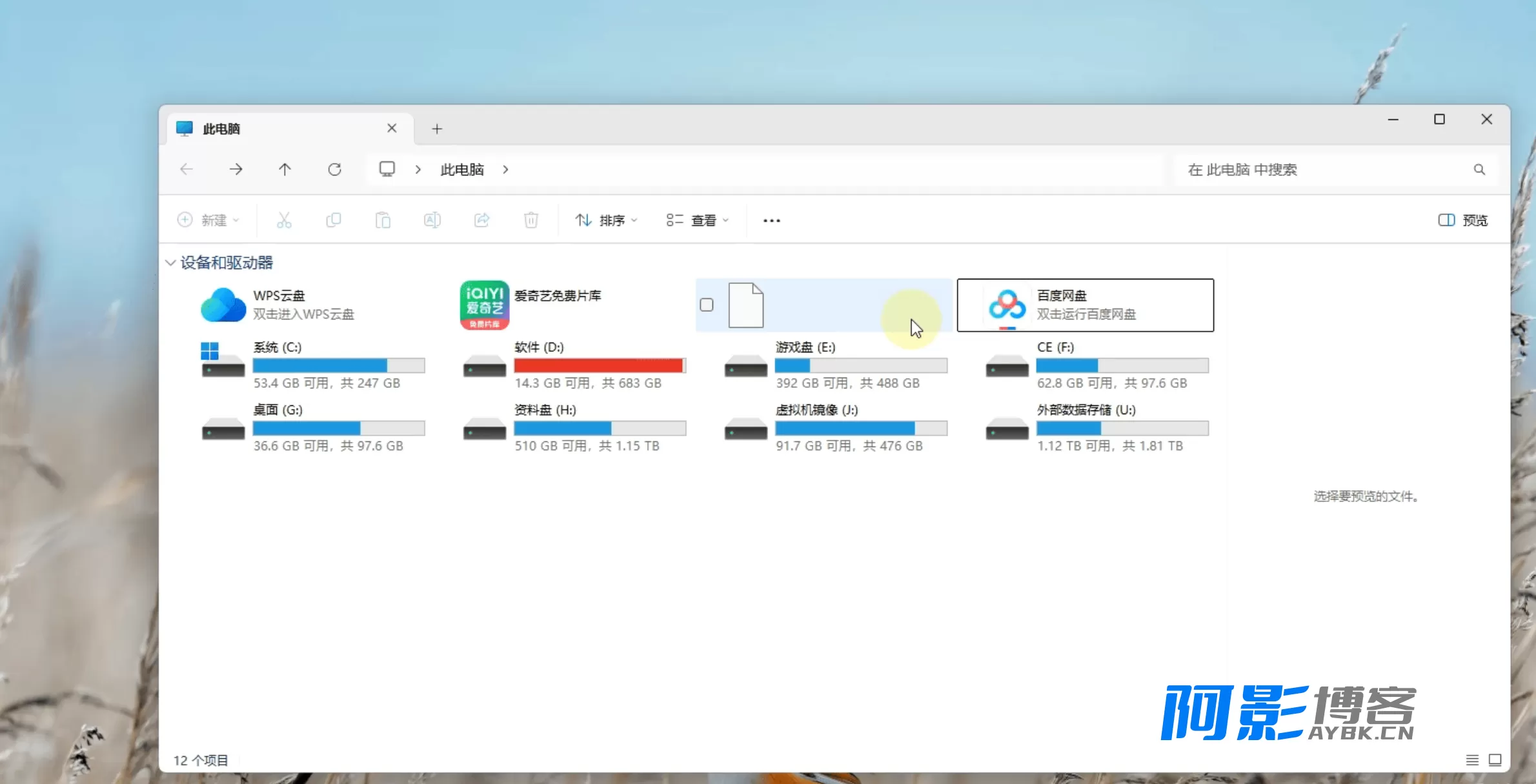Select the 软件 (D:) drive with red bar
Viewport: 1536px width, 784px height.
[x=574, y=365]
